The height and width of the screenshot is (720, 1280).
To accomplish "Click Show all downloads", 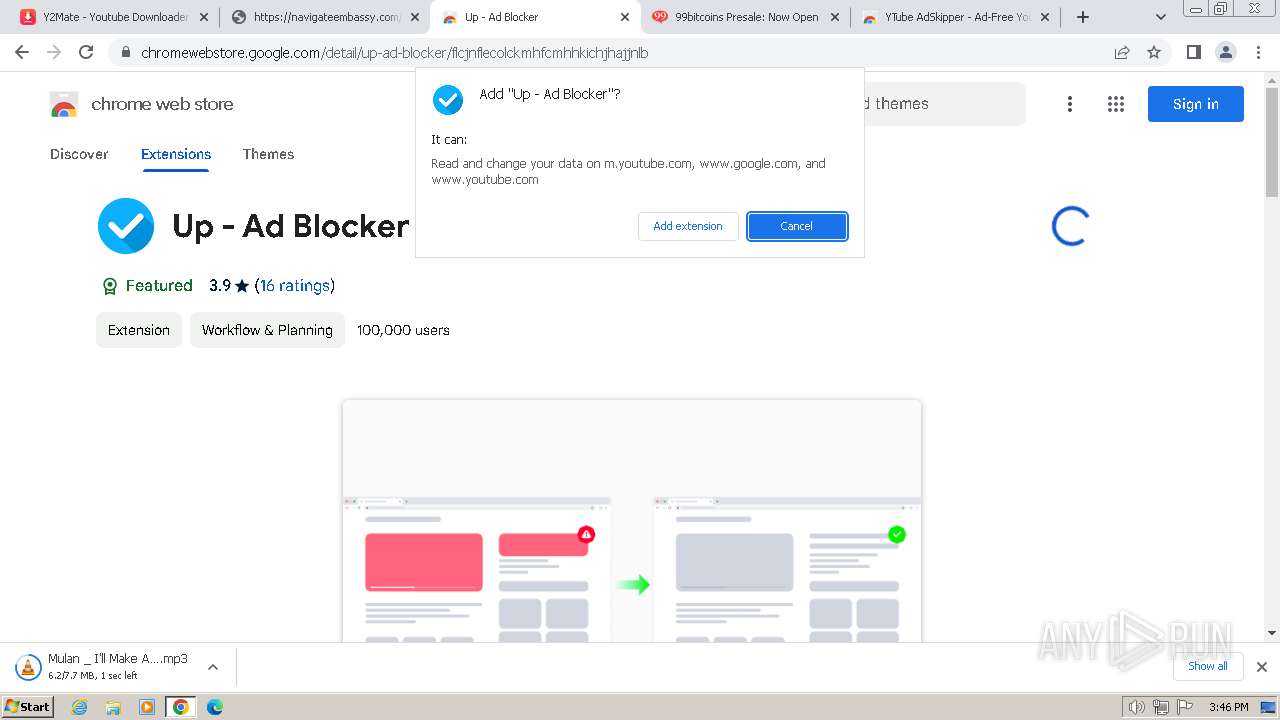I will (x=1208, y=667).
